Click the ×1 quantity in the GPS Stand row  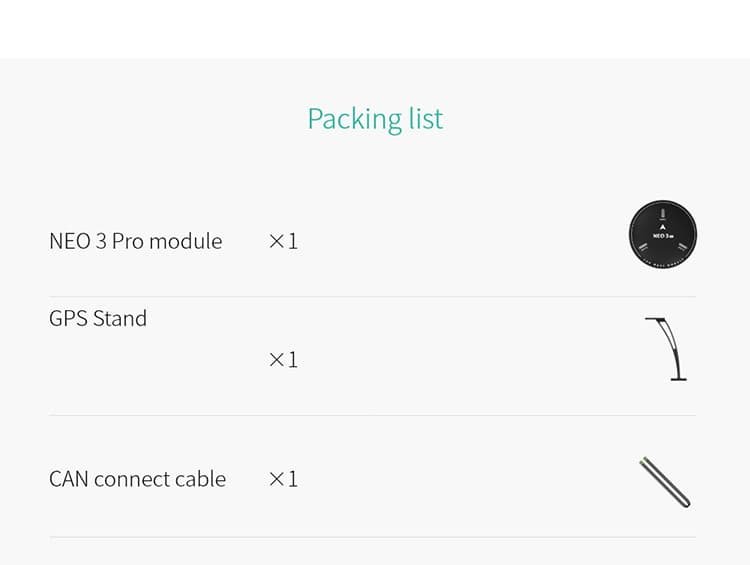click(x=284, y=360)
